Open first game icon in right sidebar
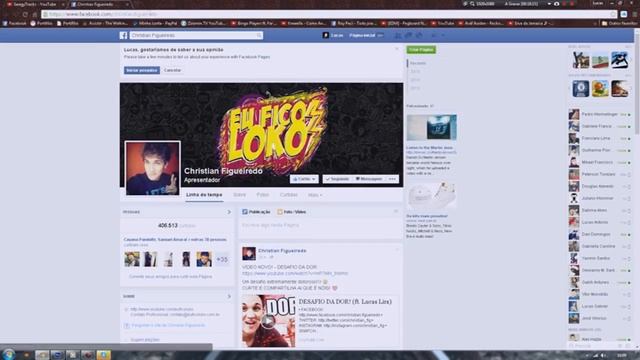640x360 pixels. click(x=580, y=60)
